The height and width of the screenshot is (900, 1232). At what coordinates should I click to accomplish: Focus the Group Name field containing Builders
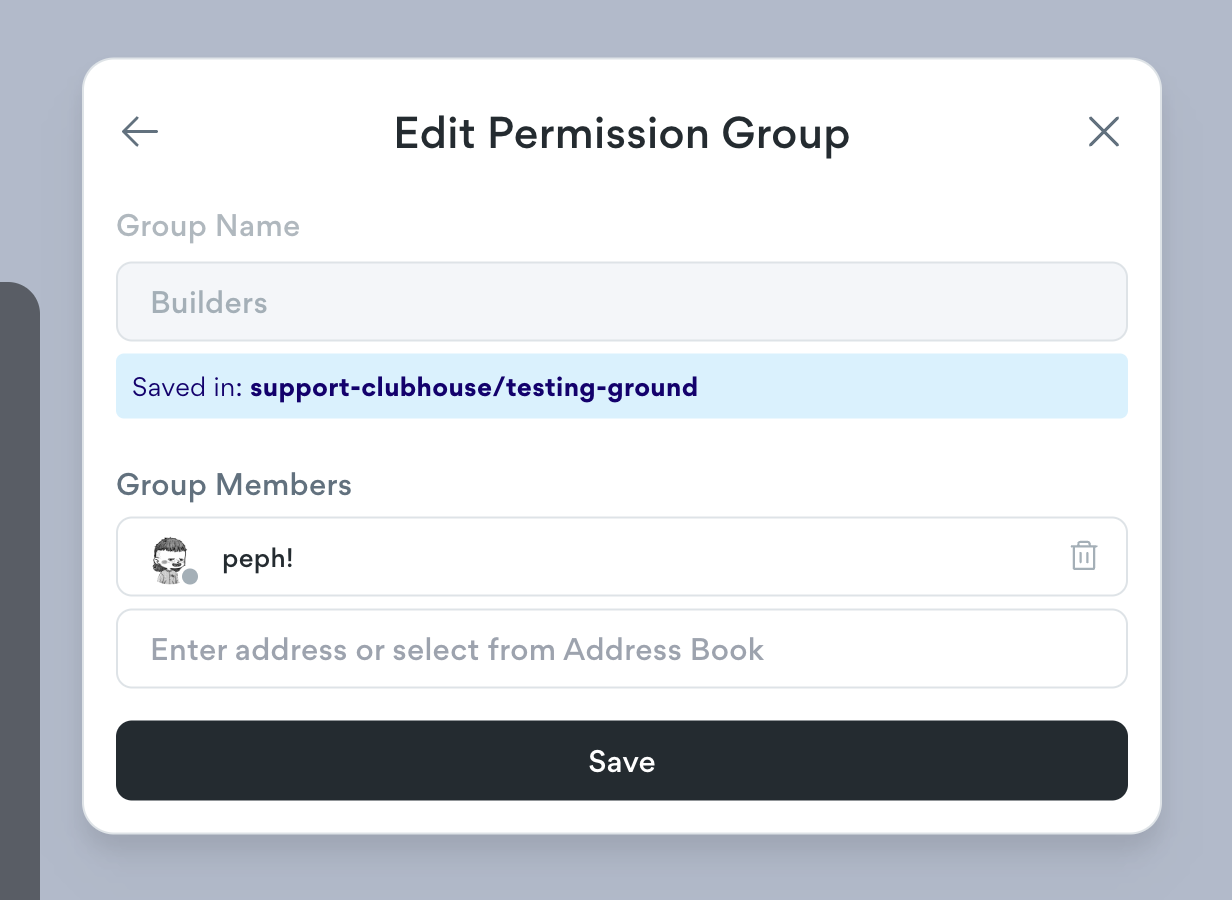(622, 302)
